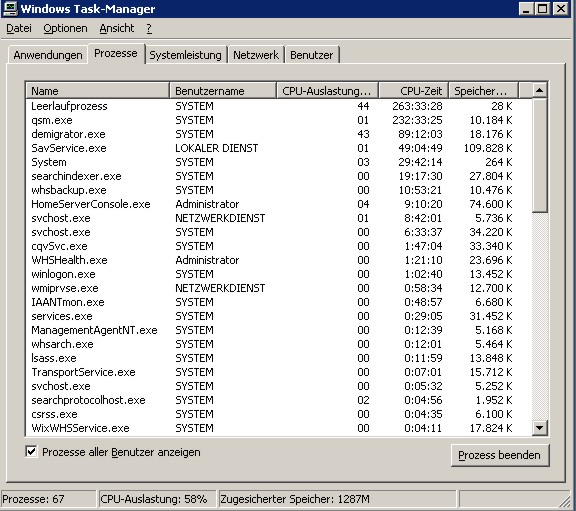Viewport: 576px width, 511px height.
Task: Select the WixWHSService.exe process
Action: click(278, 428)
